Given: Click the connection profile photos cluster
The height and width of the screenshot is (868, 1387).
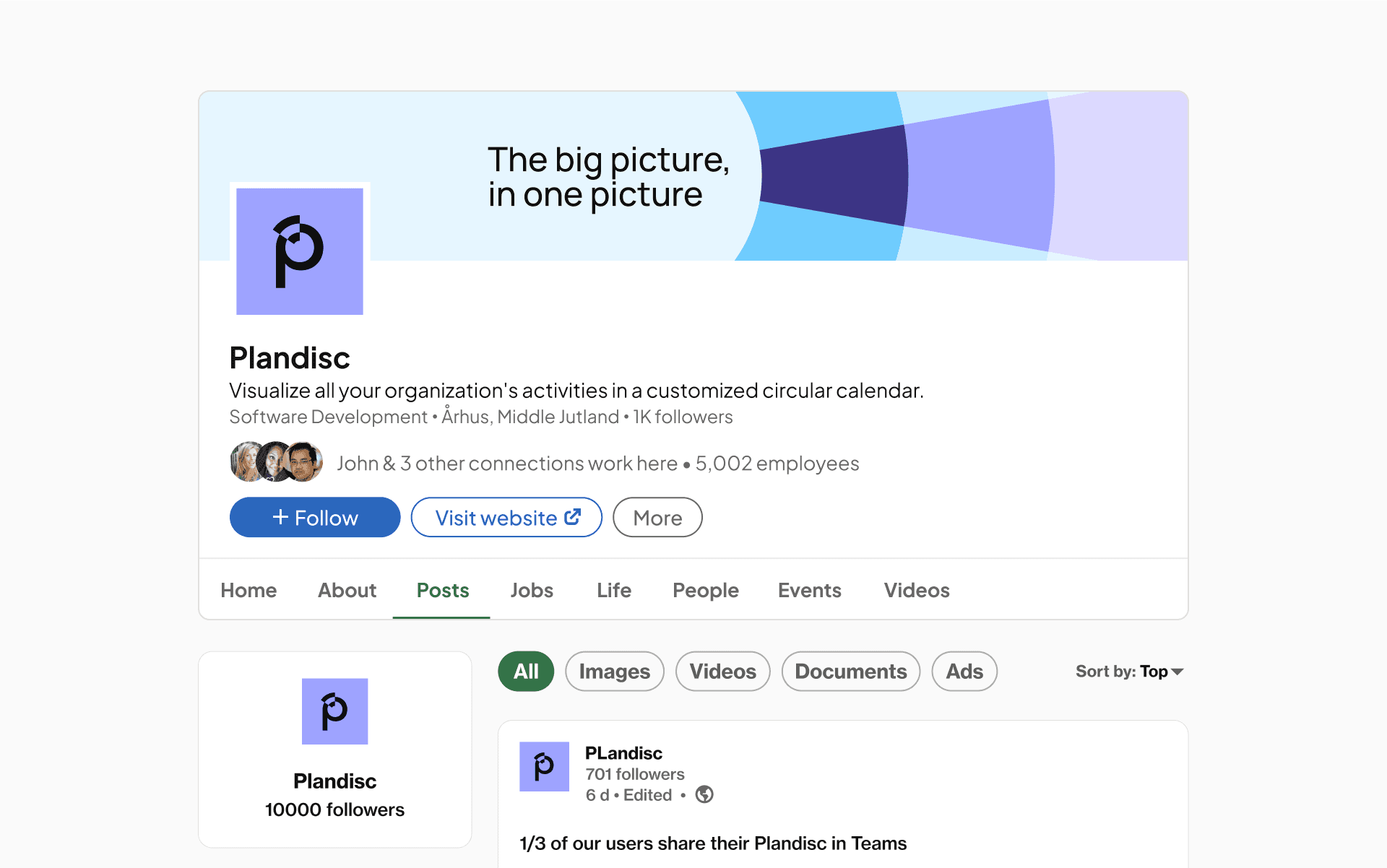Looking at the screenshot, I should (x=276, y=462).
